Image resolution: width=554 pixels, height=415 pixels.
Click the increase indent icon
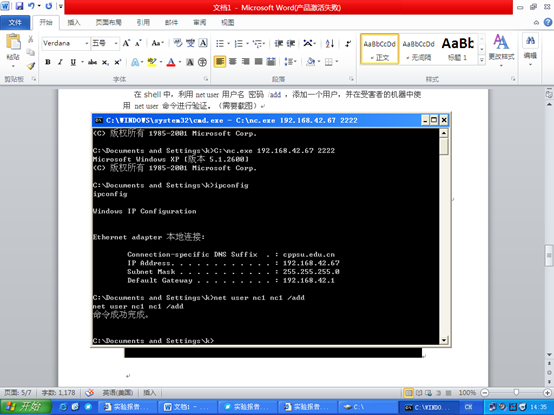tap(291, 43)
